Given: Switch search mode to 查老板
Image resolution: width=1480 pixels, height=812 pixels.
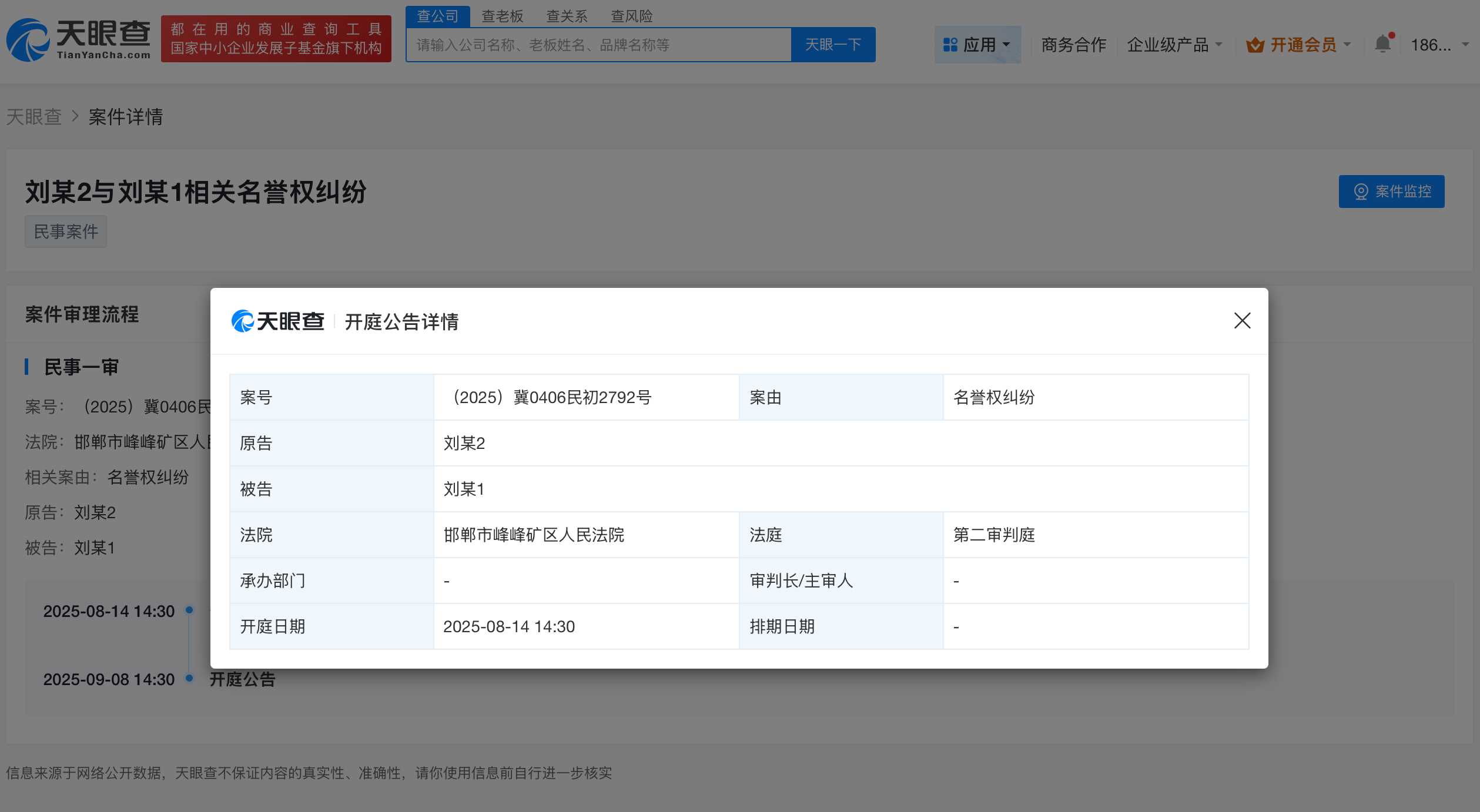Looking at the screenshot, I should 503,16.
